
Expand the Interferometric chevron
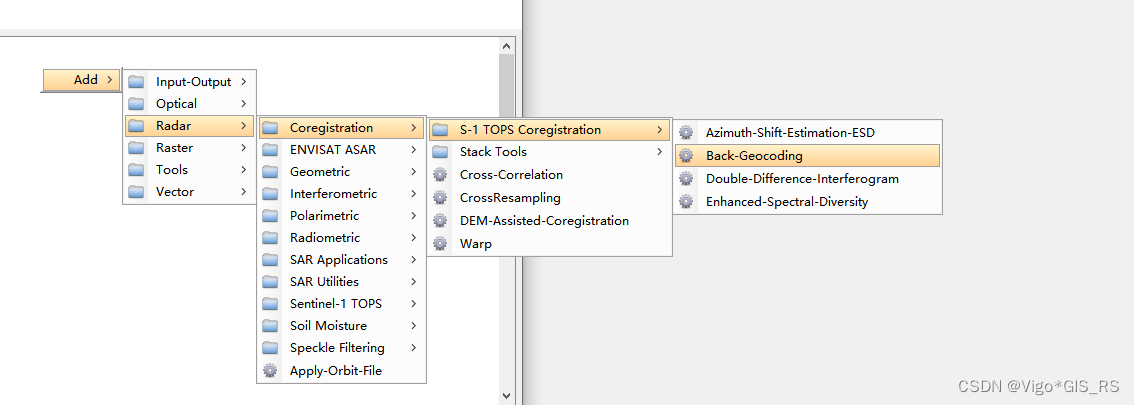point(414,194)
